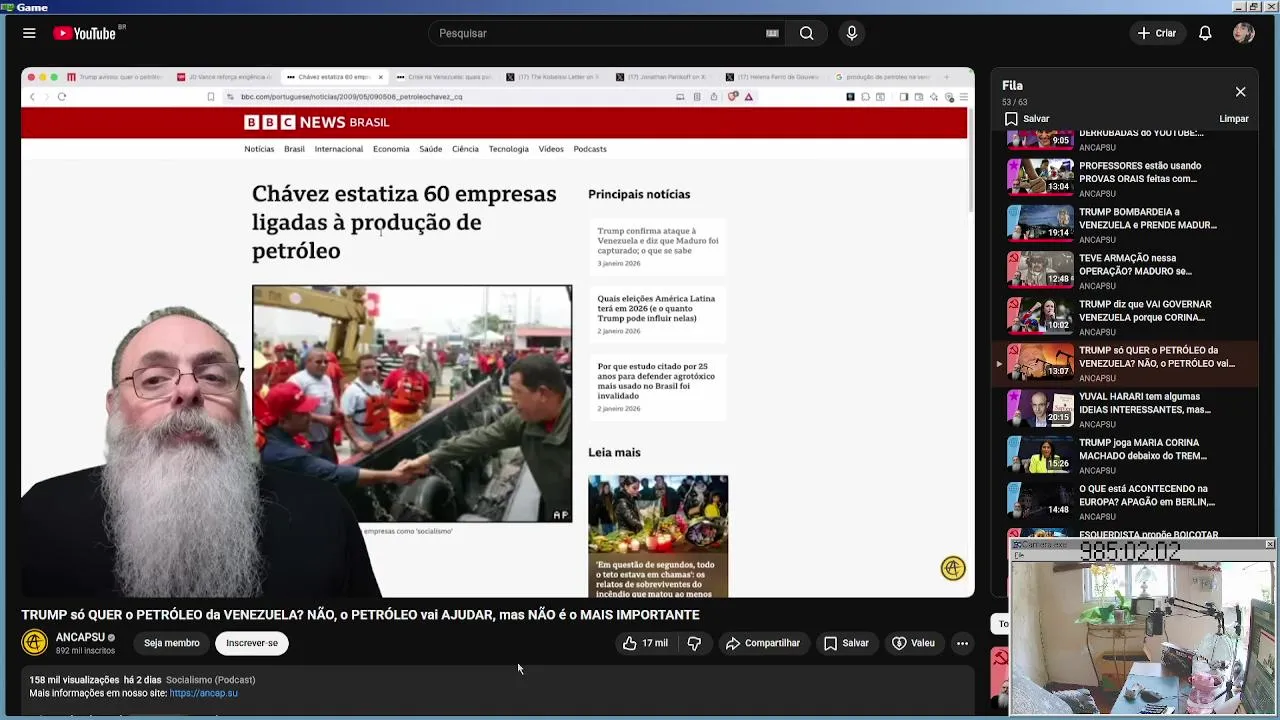The height and width of the screenshot is (720, 1280).
Task: Open the YouTube guide hamburger menu
Action: [29, 33]
